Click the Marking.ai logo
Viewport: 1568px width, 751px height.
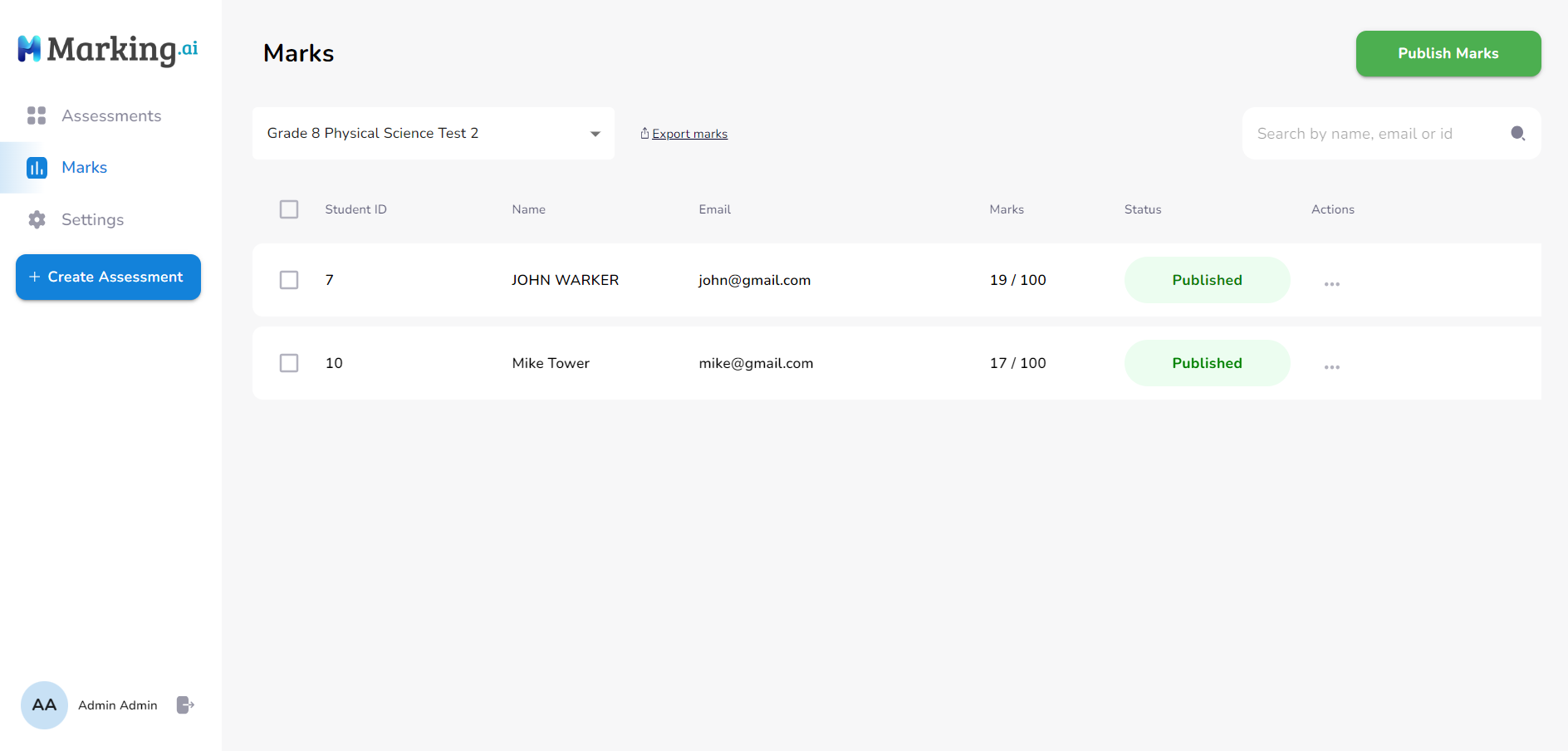coord(108,50)
